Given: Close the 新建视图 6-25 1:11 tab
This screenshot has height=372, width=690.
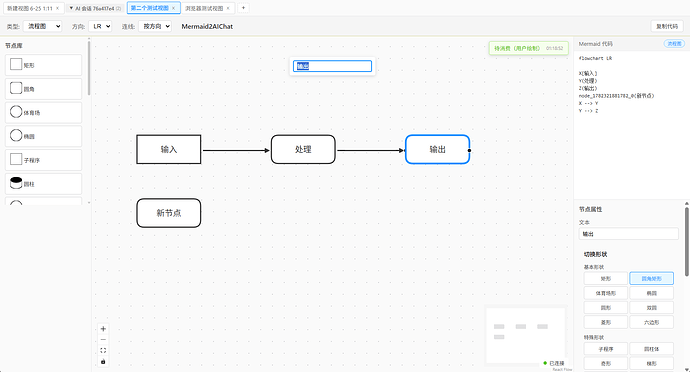Looking at the screenshot, I should tap(57, 8).
